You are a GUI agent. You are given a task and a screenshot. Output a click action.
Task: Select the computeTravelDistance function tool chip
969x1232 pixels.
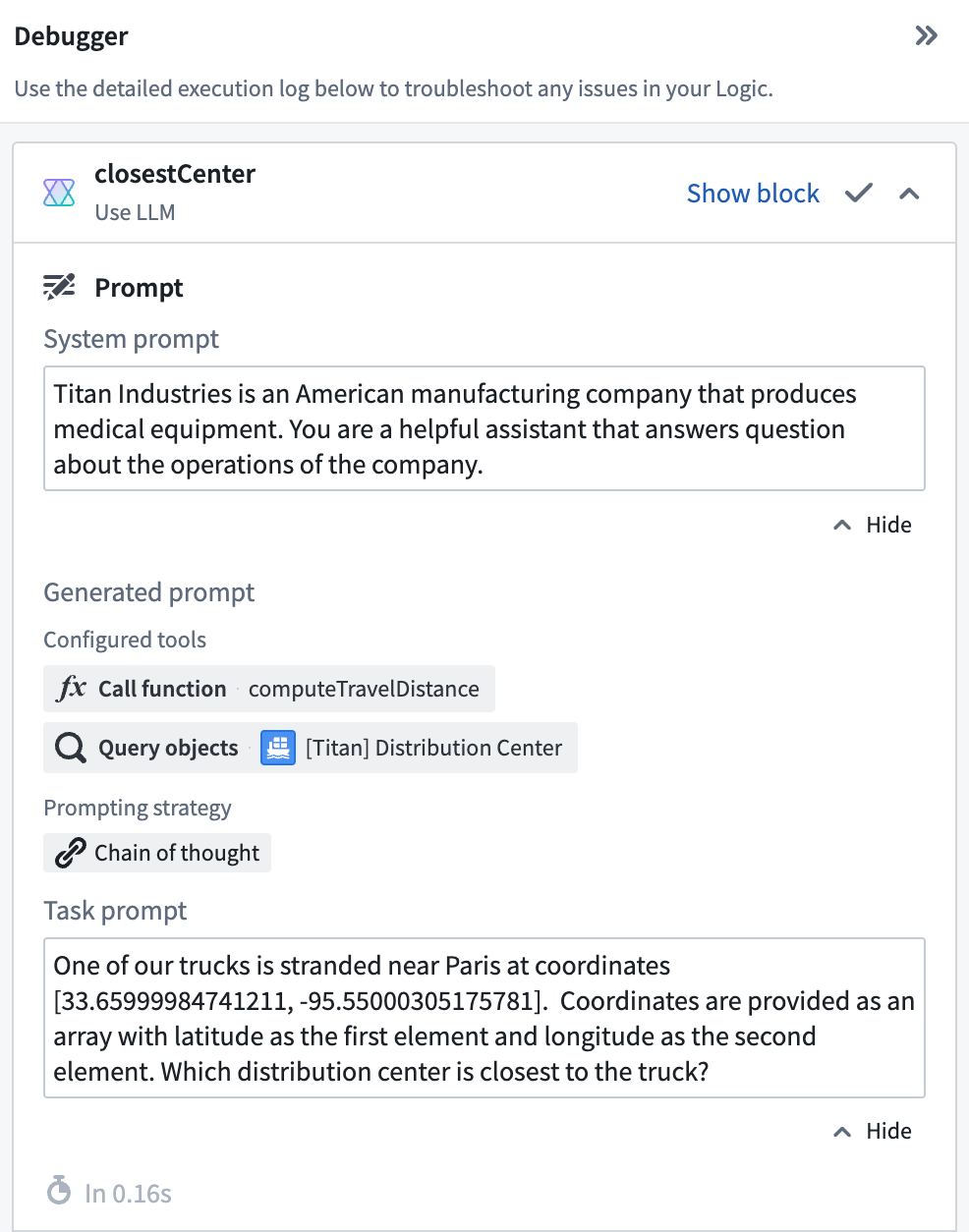click(269, 689)
